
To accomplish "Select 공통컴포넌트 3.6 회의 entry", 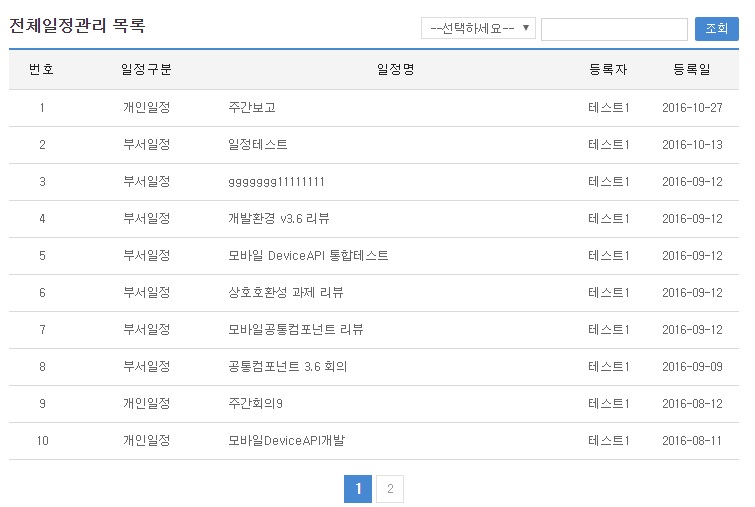I will coord(288,366).
